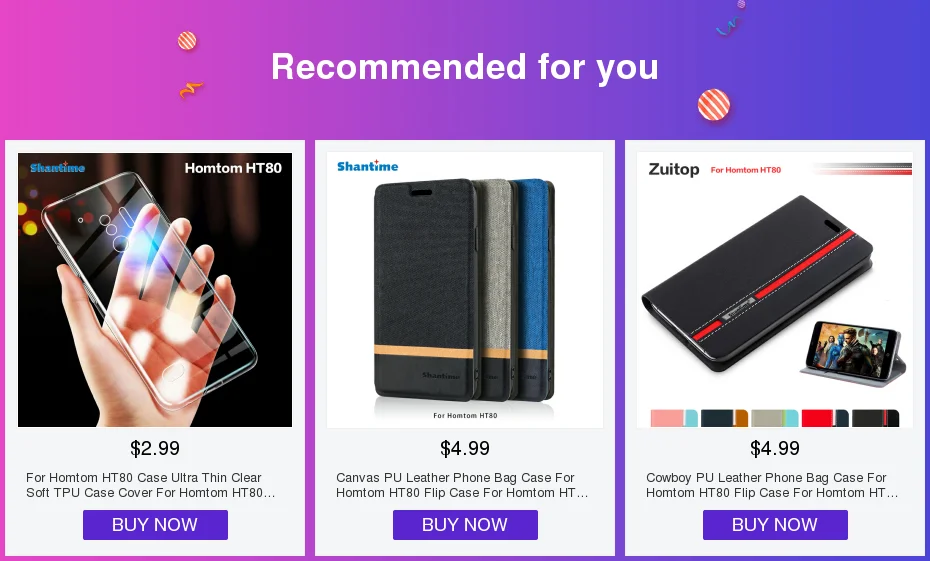The width and height of the screenshot is (930, 561).
Task: Select the pink color swatch on the Zuitop case
Action: [x=674, y=418]
